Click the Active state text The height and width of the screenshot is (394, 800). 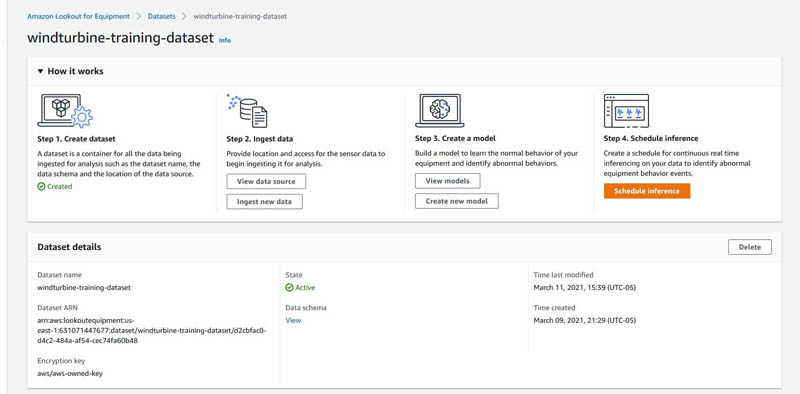pyautogui.click(x=305, y=288)
